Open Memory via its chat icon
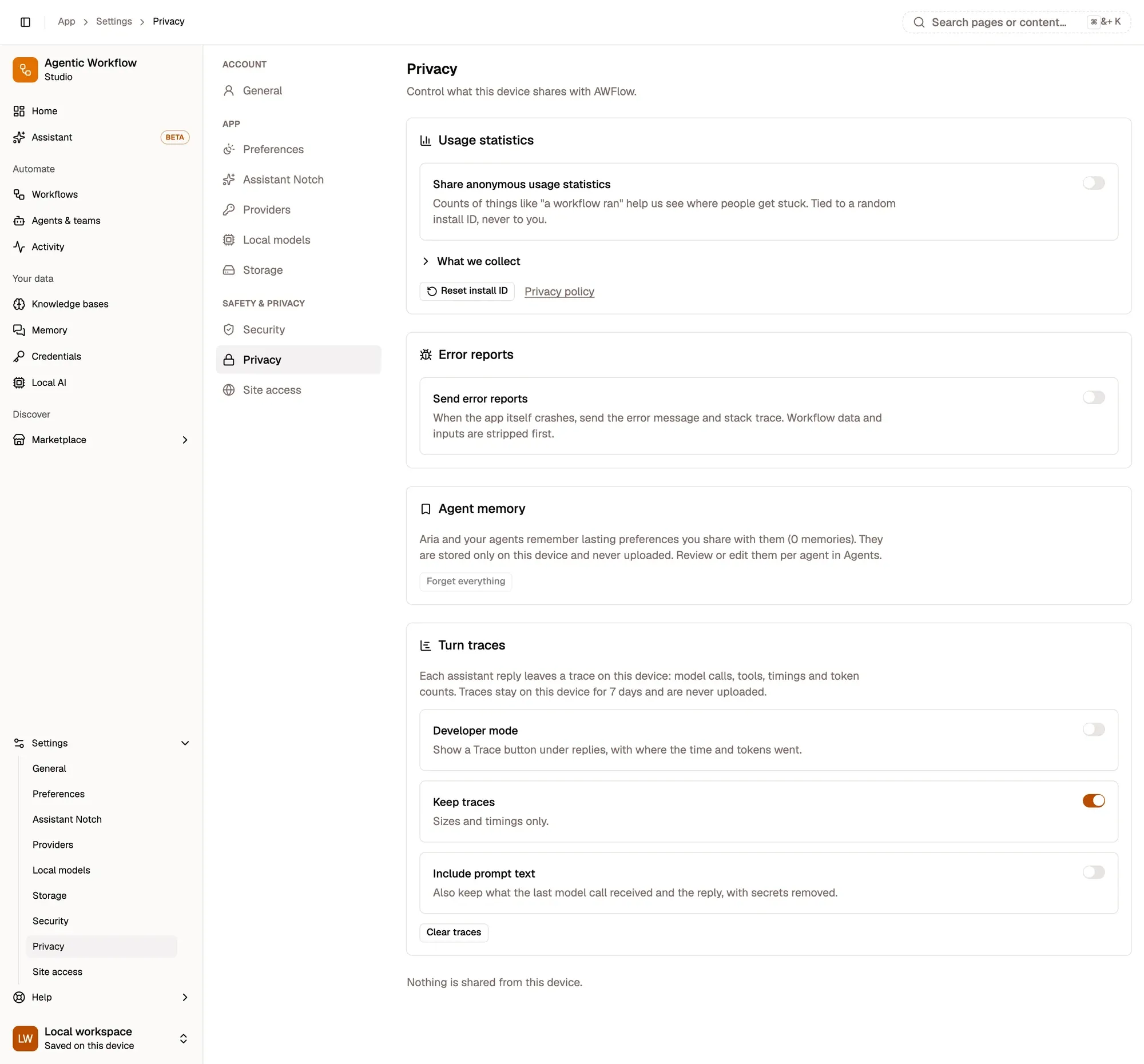The height and width of the screenshot is (1064, 1144). click(x=19, y=330)
